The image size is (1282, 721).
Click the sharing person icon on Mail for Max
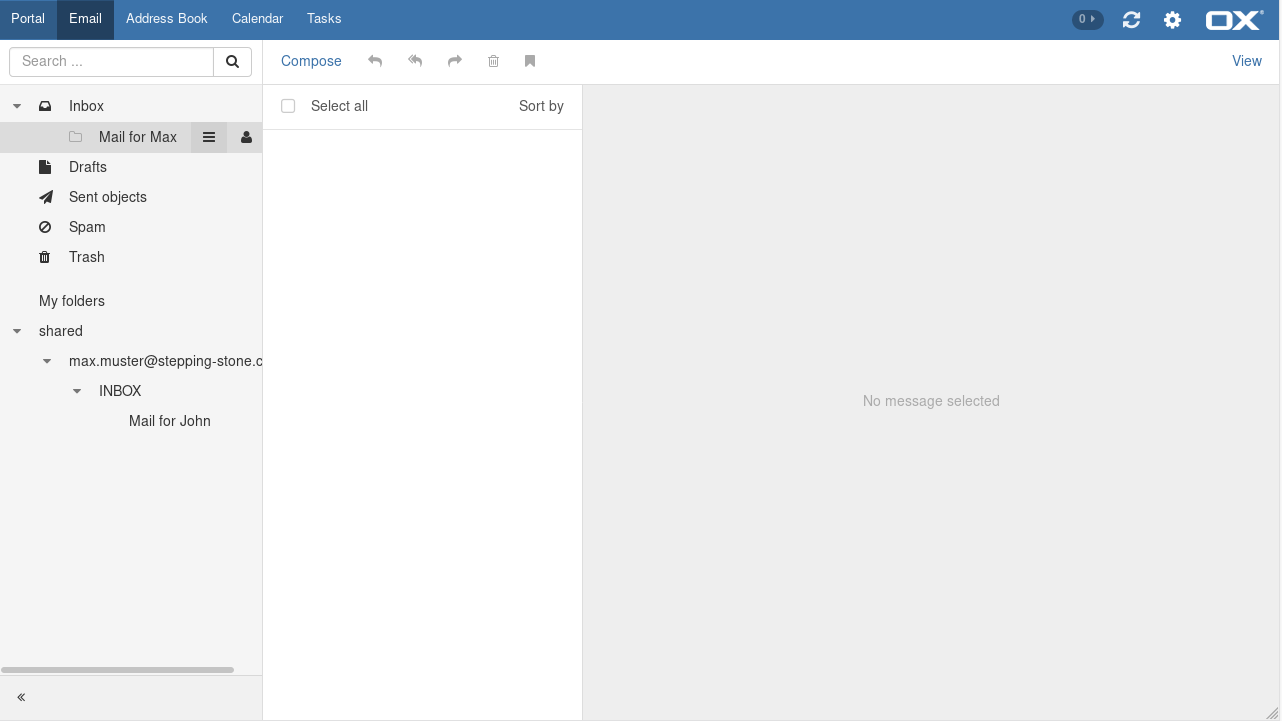[246, 137]
